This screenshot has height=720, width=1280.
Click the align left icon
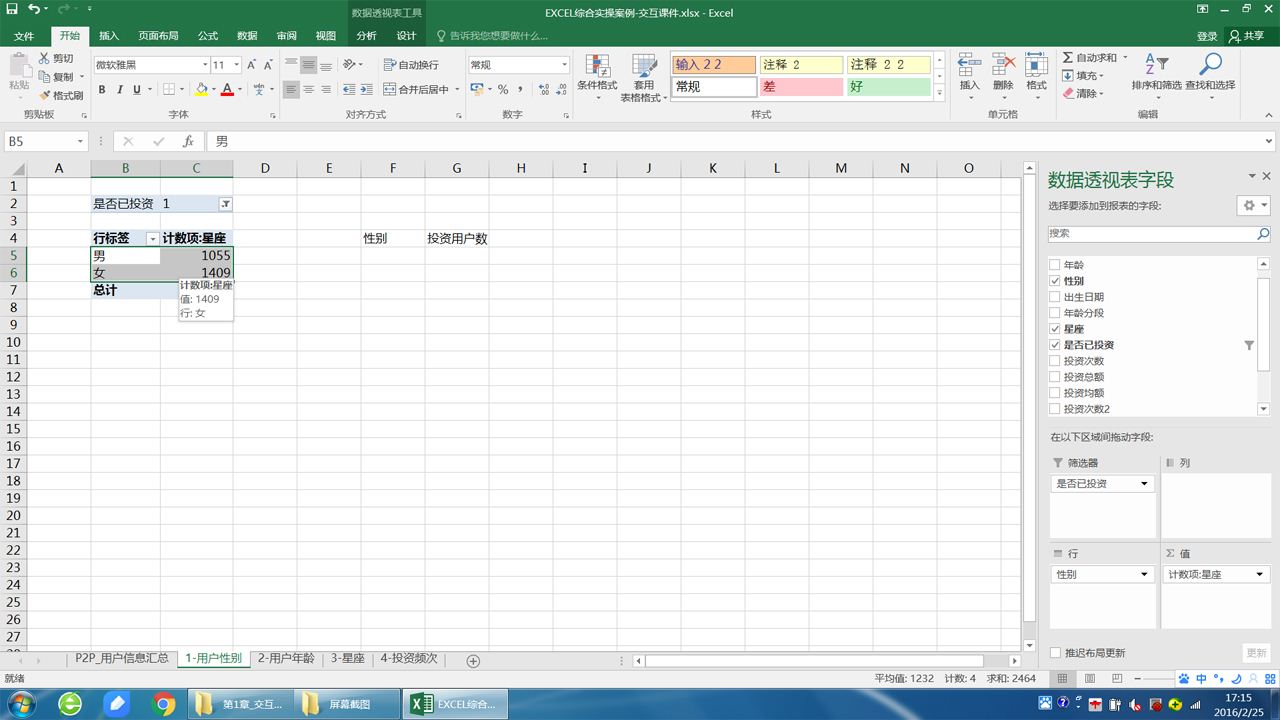coord(291,90)
